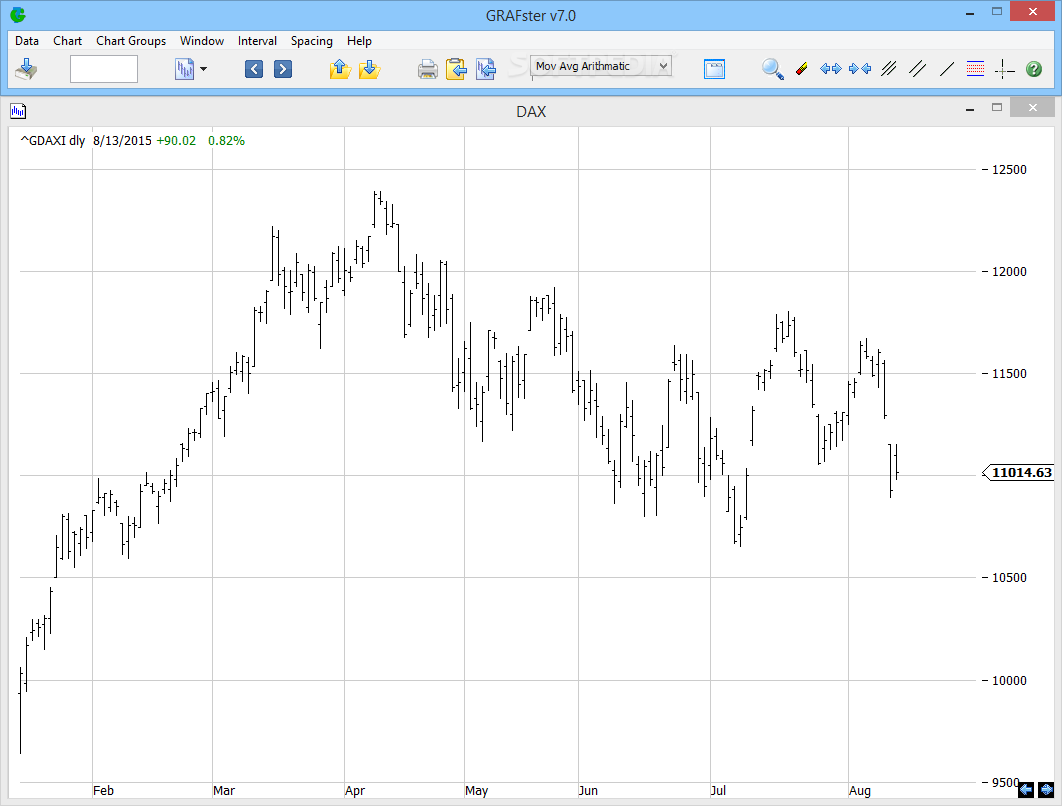Click the folder up arrow icon
Viewport: 1062px width, 806px height.
[340, 69]
